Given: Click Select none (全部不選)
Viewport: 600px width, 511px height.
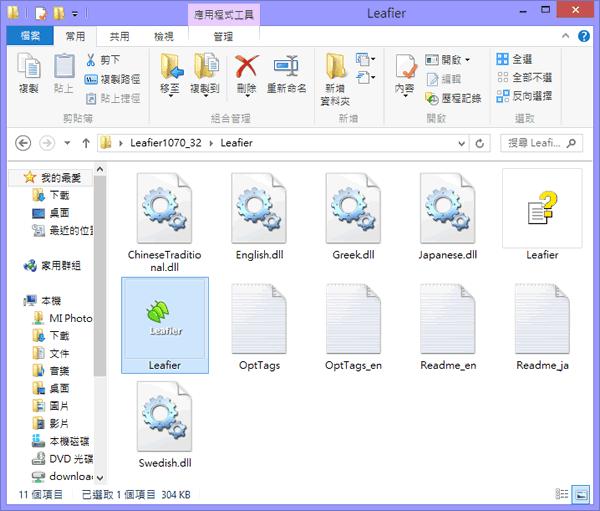Looking at the screenshot, I should coord(524,78).
